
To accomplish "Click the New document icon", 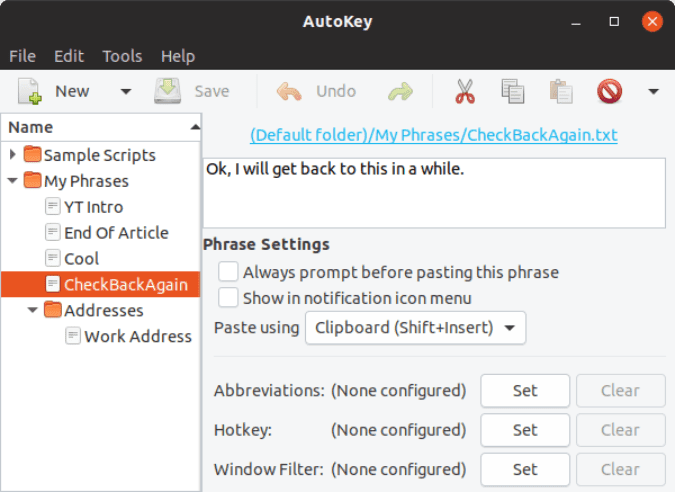I will 30,91.
